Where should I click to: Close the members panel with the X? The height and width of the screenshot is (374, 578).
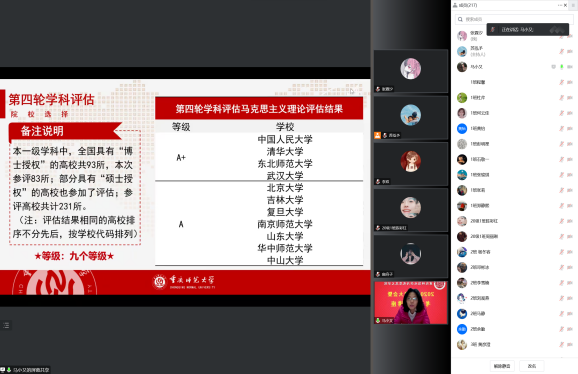pos(565,5)
